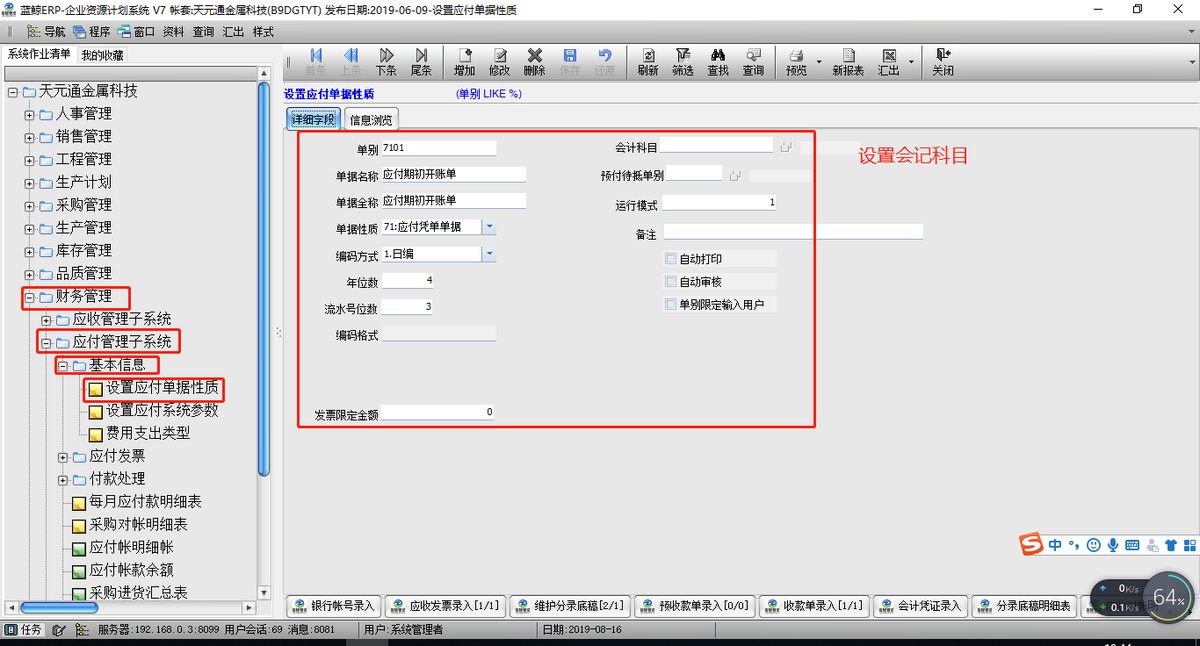This screenshot has width=1200, height=646.
Task: Open the arrow next to 汇出
Action: click(x=911, y=62)
